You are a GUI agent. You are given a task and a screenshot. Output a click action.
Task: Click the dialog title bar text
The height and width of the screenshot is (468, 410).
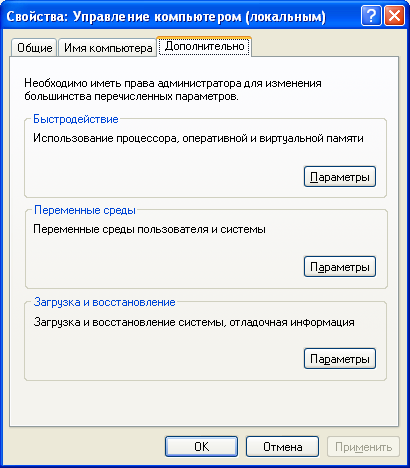tap(166, 17)
